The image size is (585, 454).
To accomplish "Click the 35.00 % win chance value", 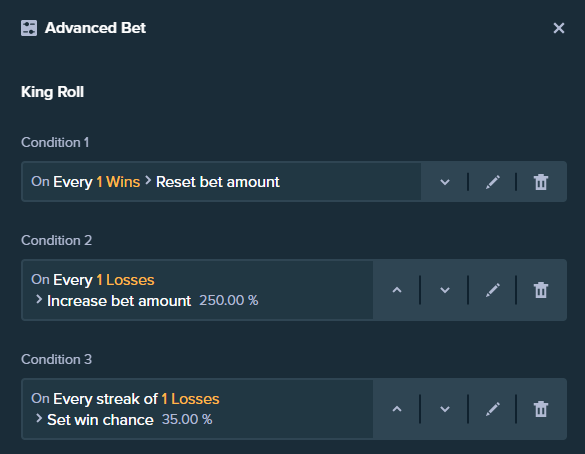I will [187, 419].
